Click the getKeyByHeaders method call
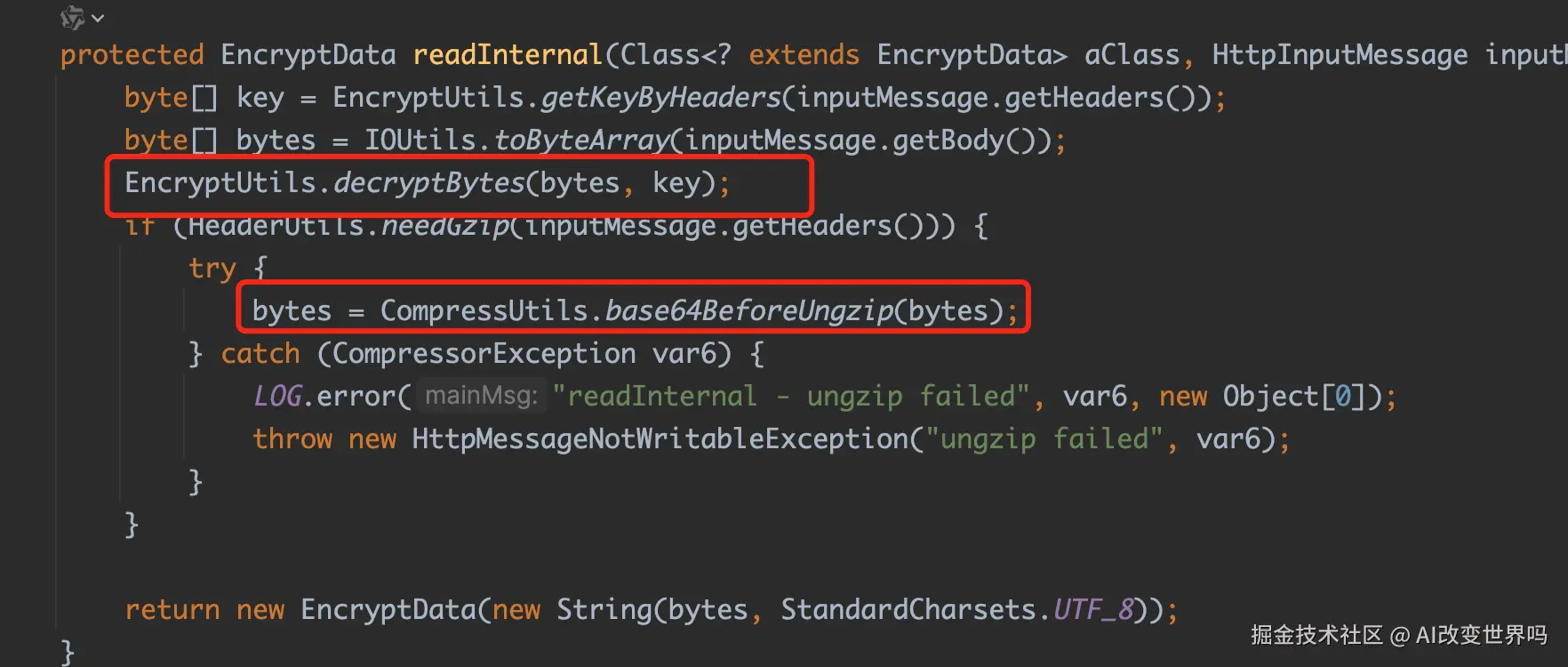 click(x=660, y=98)
